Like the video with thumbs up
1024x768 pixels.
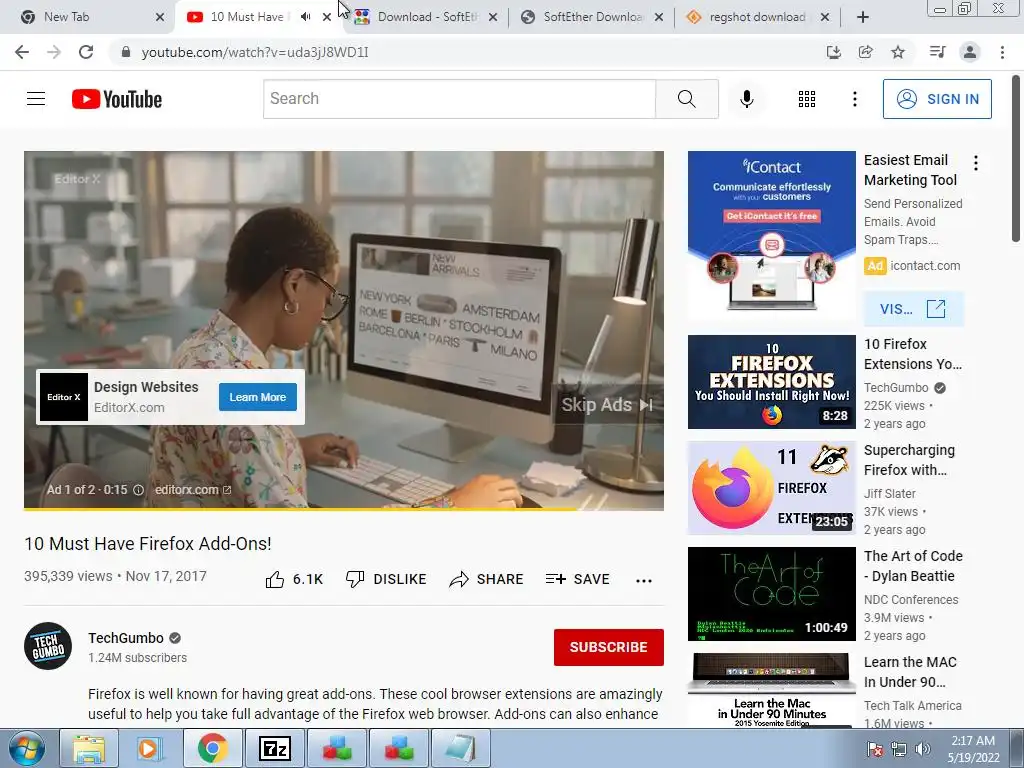[x=294, y=579]
